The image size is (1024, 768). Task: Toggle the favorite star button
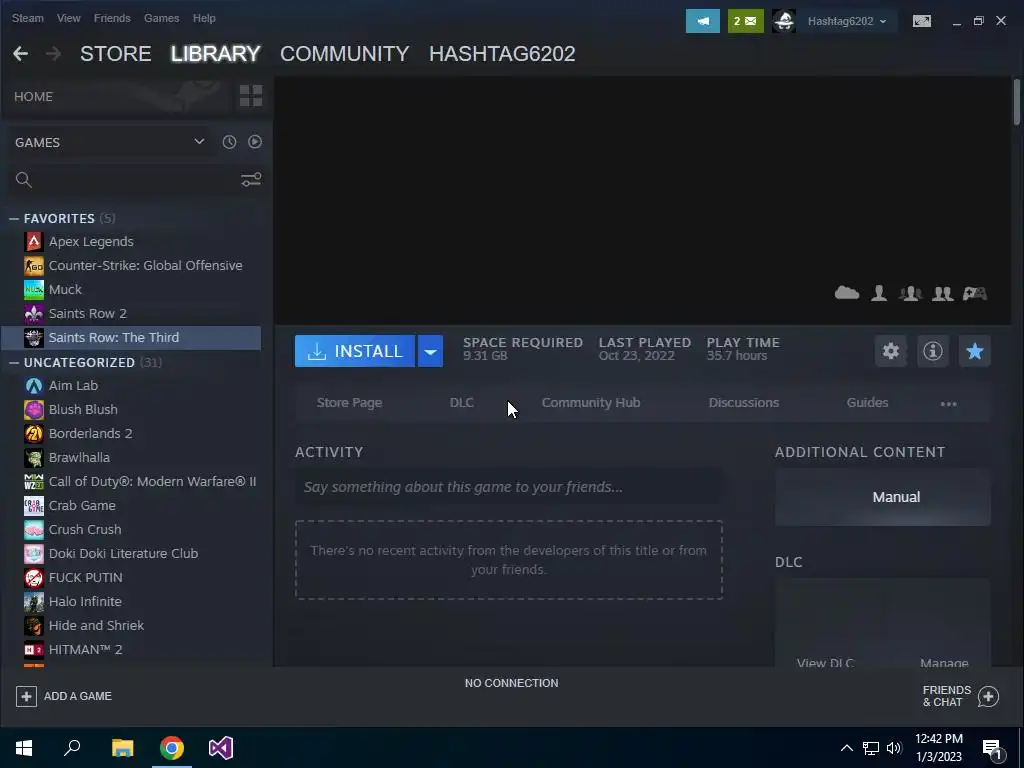(974, 351)
